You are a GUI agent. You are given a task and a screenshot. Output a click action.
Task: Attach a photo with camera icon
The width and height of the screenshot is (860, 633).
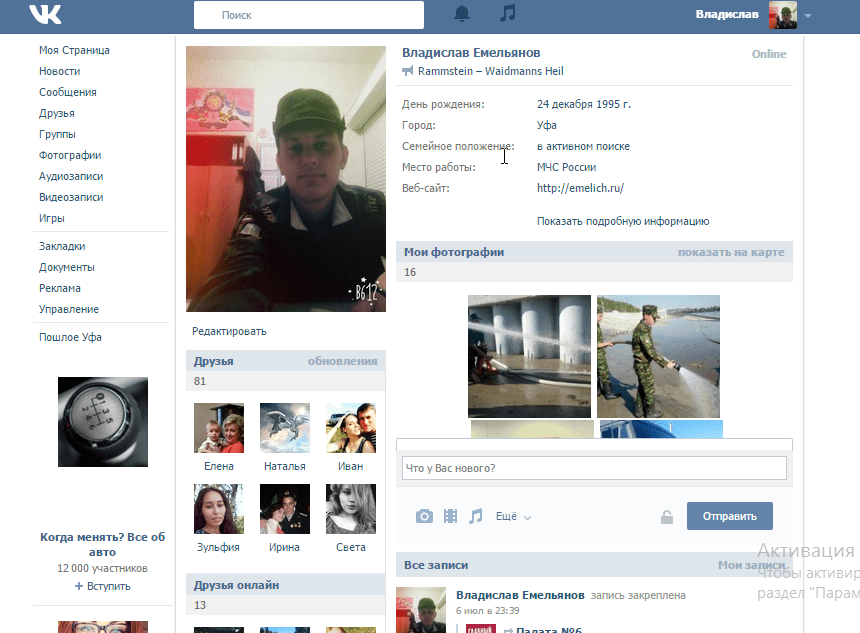pyautogui.click(x=425, y=517)
